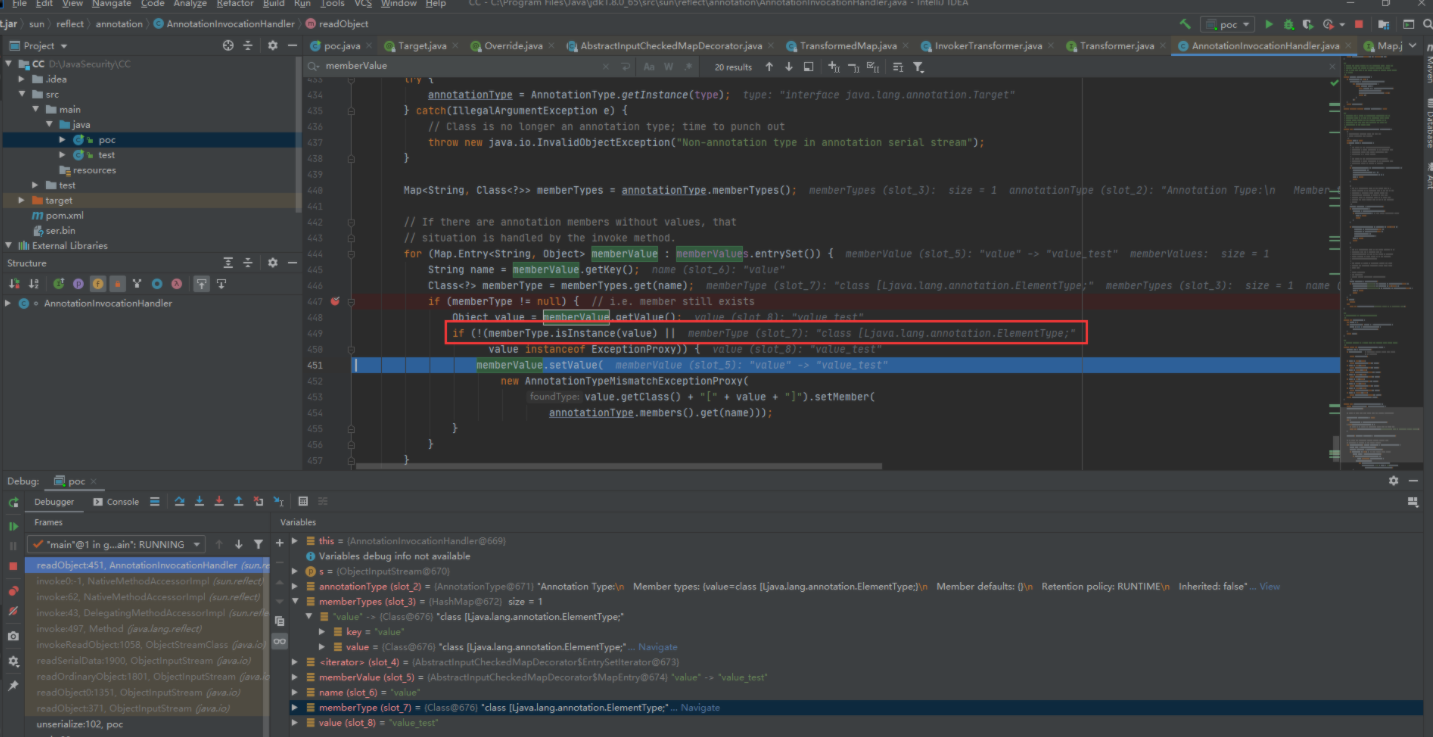
Task: Click Navigate link on memberType (slot_7) row
Action: [x=700, y=707]
